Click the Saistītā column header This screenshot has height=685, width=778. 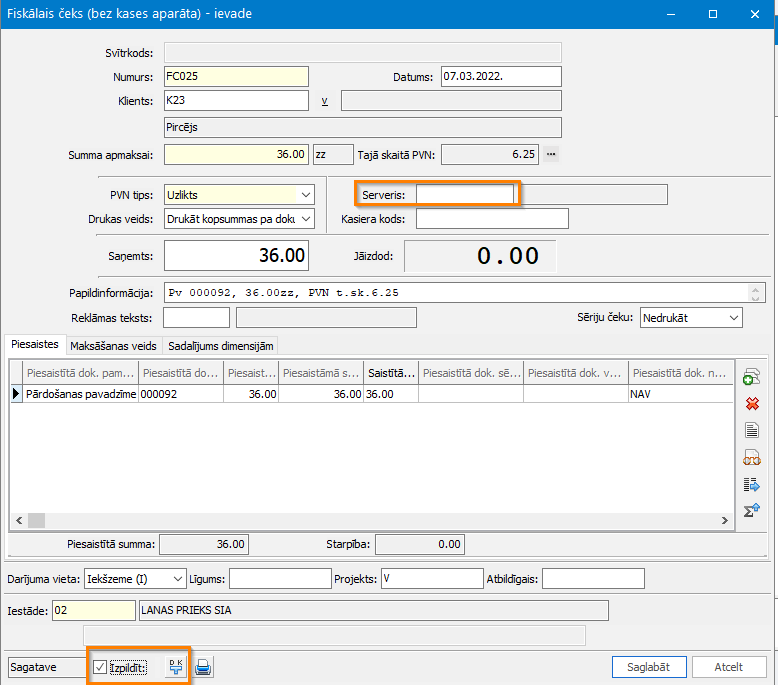pyautogui.click(x=390, y=373)
